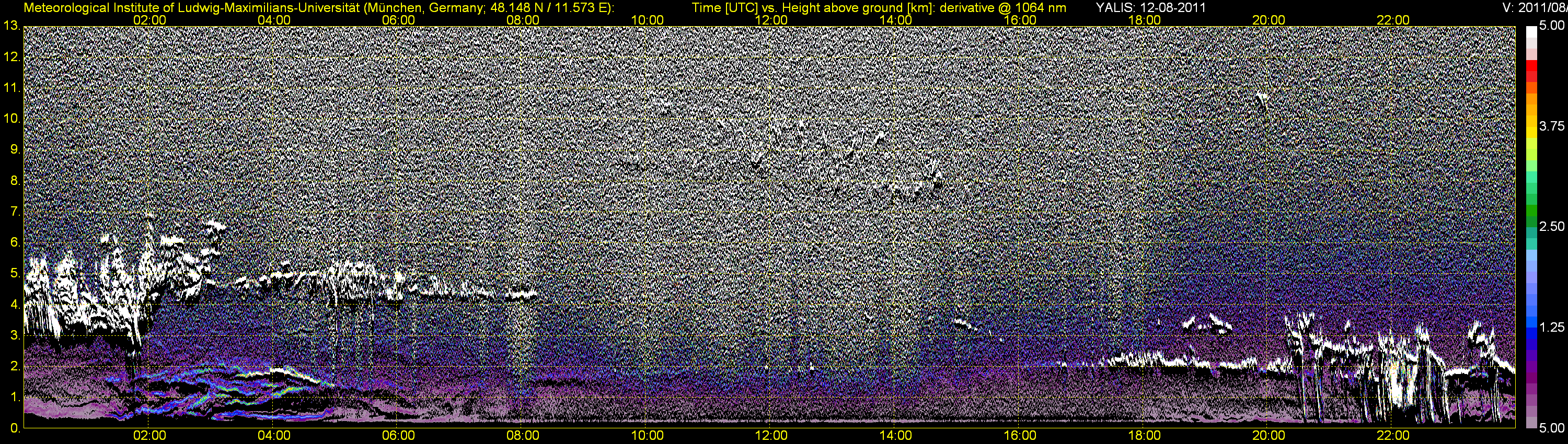Select the 14:00 label on the top time axis
The image size is (1568, 444).
896,20
